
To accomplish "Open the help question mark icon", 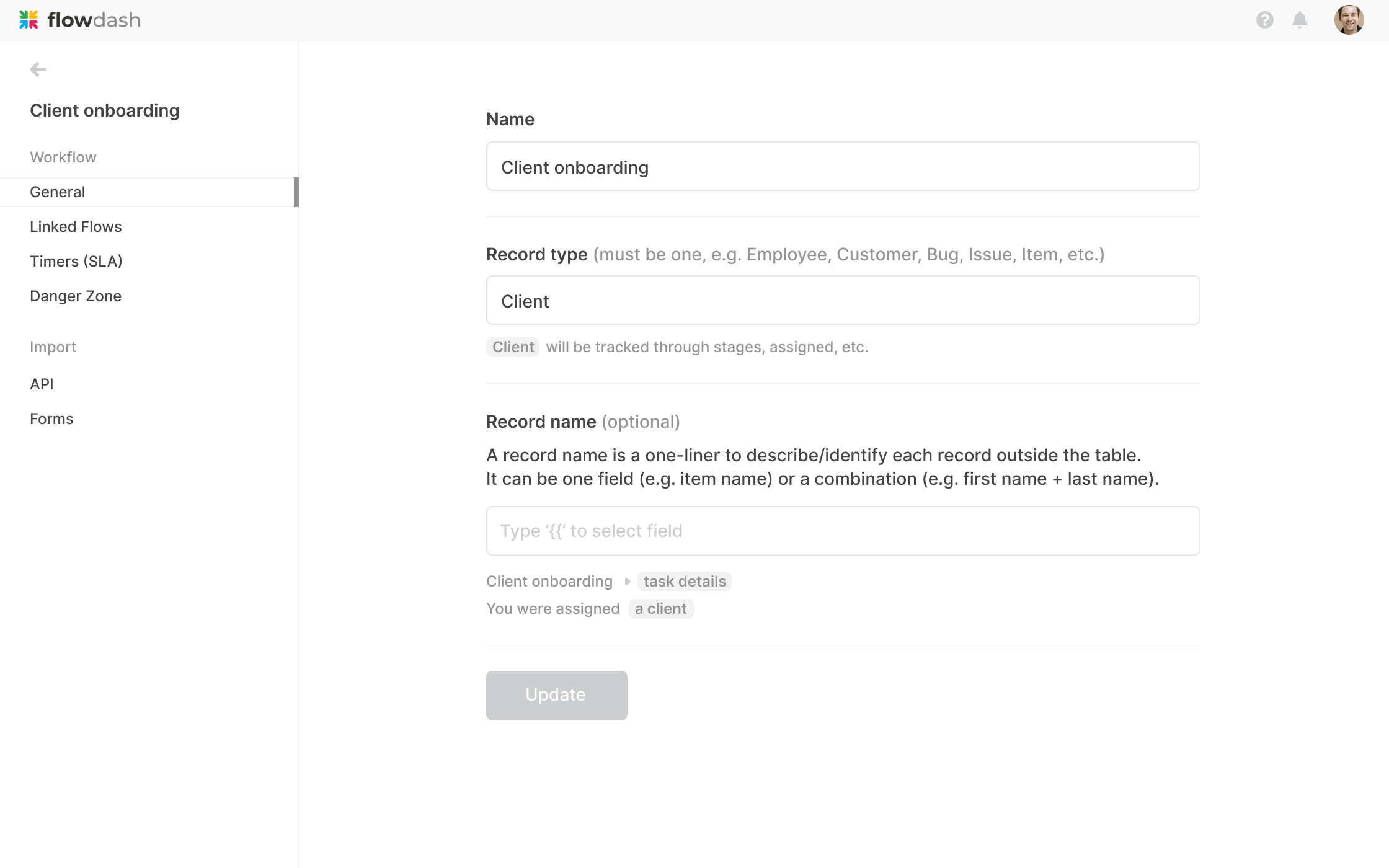I will click(x=1264, y=20).
